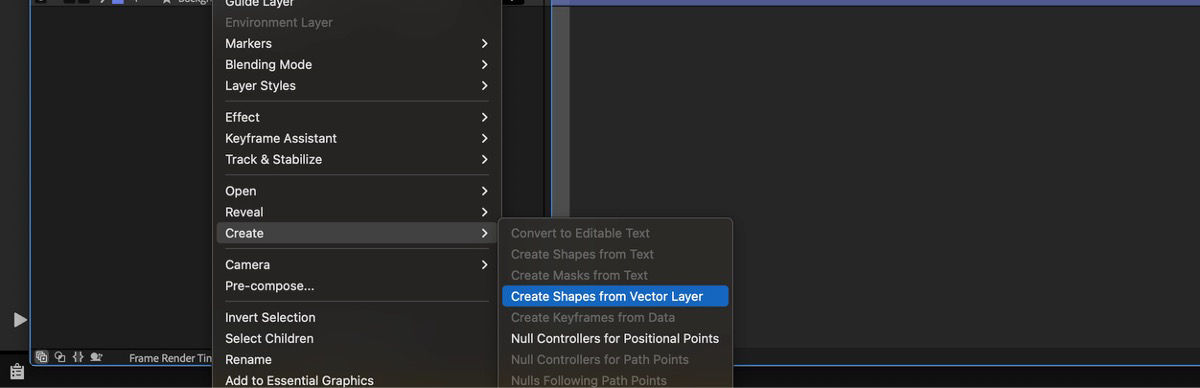1200x388 pixels.
Task: Click the Markers submenu arrow
Action: pyautogui.click(x=484, y=43)
